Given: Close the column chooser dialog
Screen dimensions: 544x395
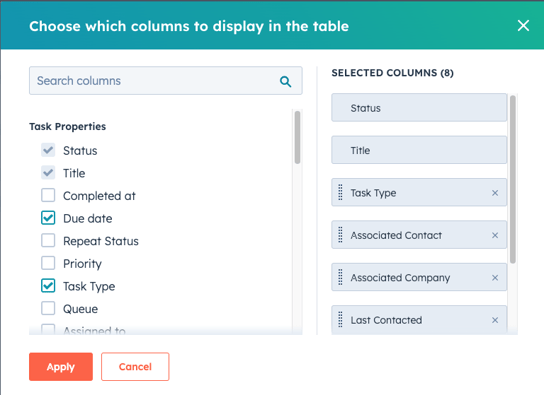Looking at the screenshot, I should pyautogui.click(x=523, y=26).
